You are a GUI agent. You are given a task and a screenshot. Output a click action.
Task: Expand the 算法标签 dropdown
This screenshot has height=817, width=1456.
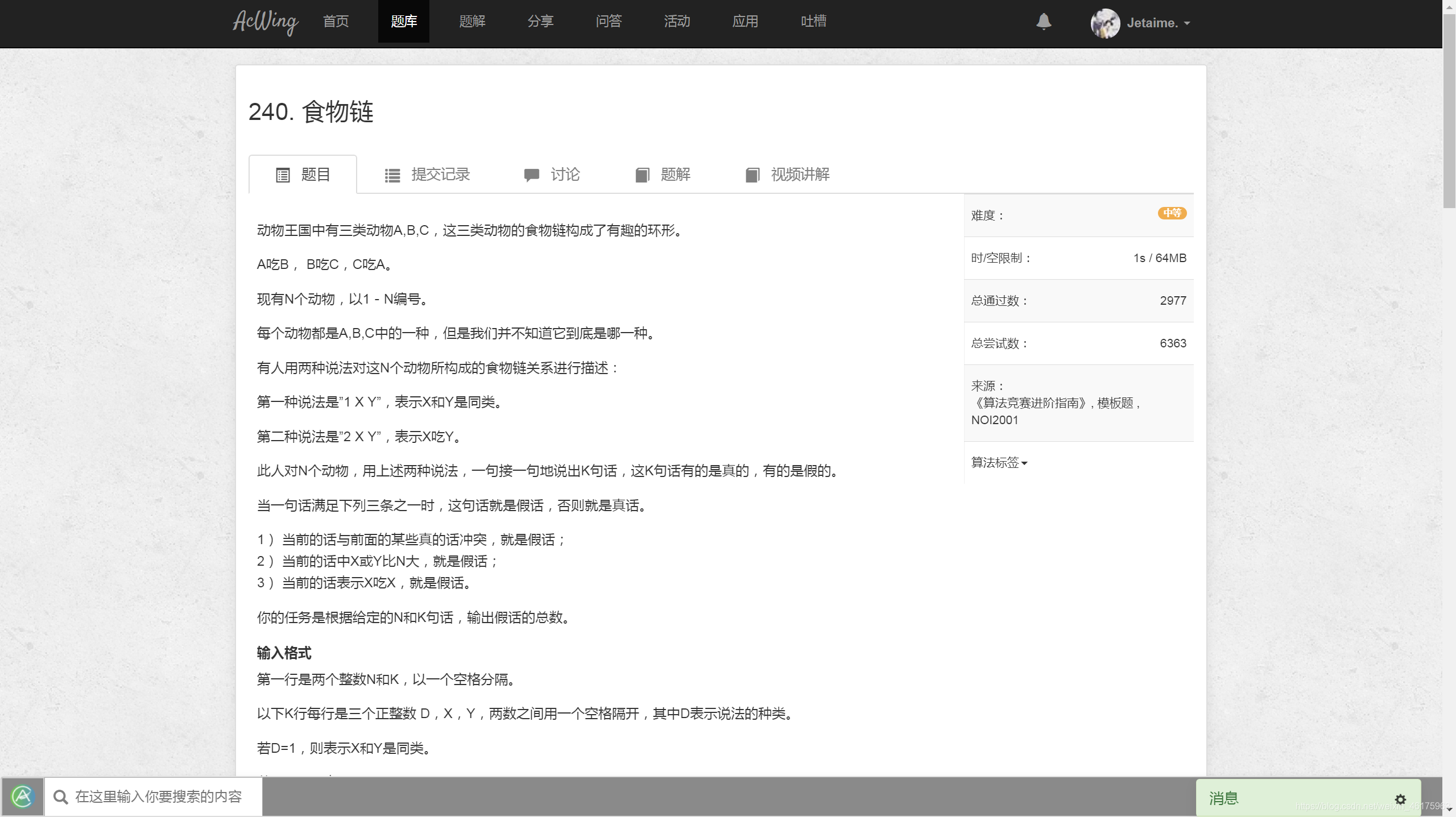999,463
